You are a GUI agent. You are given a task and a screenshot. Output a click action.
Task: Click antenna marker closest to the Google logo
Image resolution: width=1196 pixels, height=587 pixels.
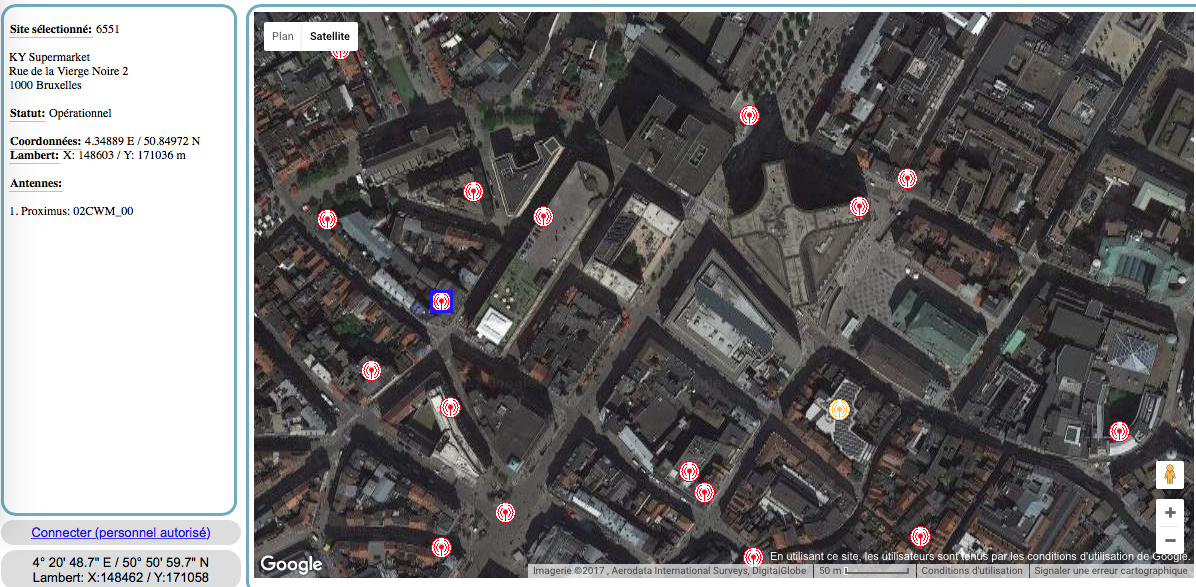click(440, 547)
